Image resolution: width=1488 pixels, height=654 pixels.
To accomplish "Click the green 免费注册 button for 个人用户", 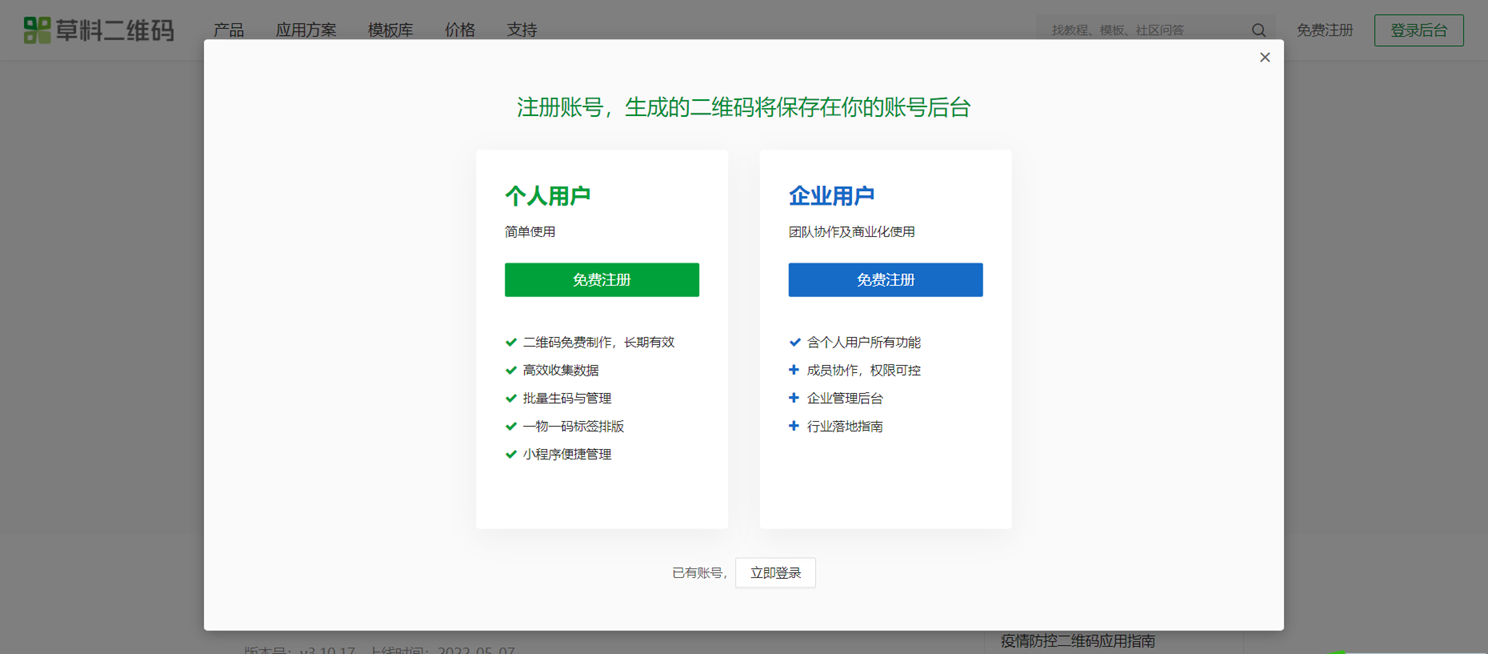I will (x=602, y=280).
